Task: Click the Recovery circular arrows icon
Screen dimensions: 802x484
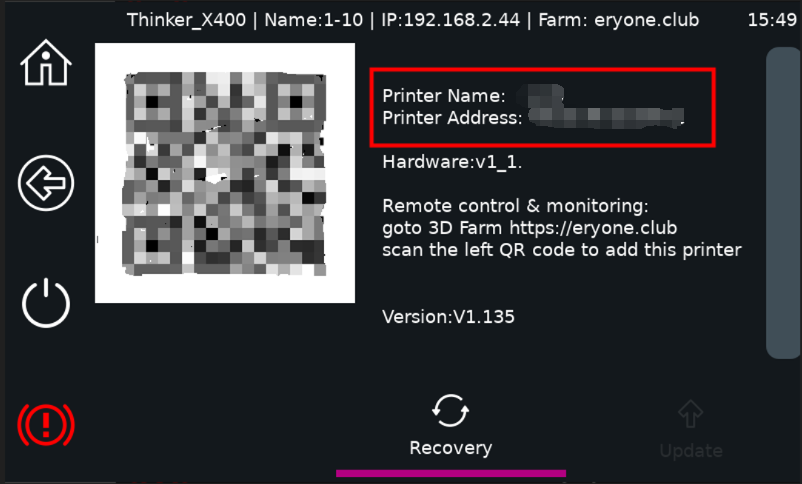Action: pos(450,410)
